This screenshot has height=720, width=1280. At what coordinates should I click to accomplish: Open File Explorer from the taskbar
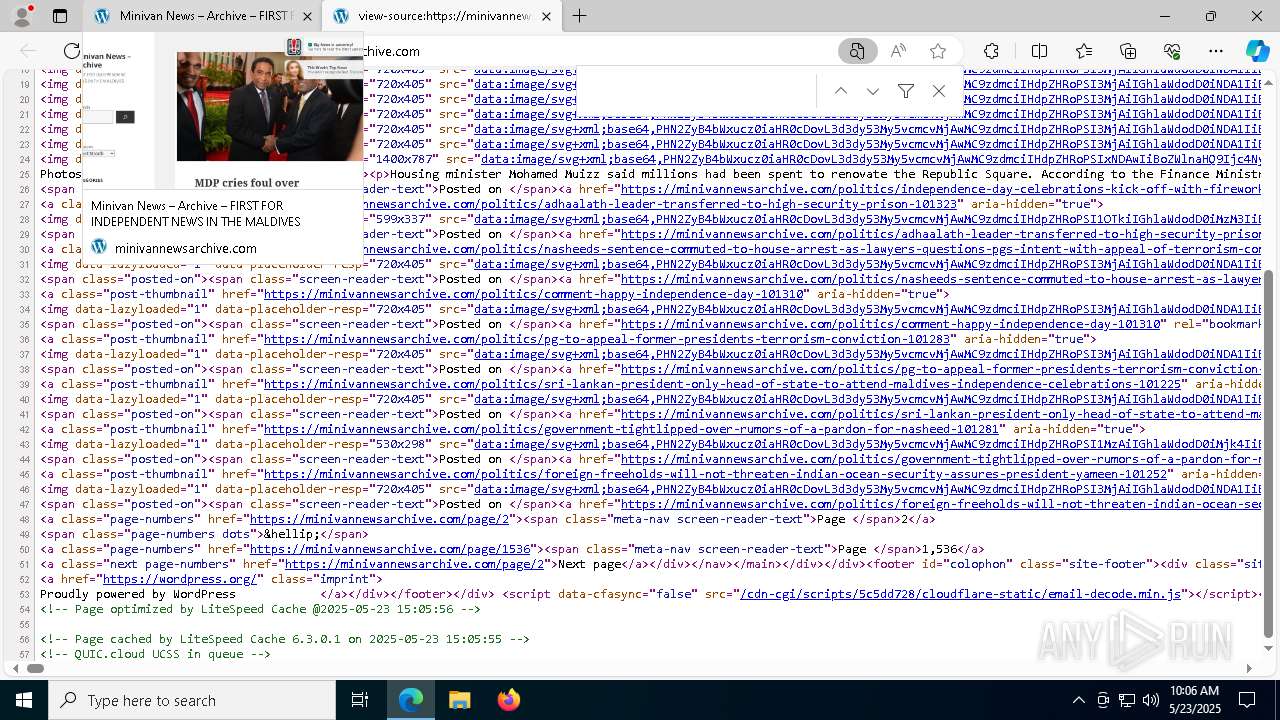(x=459, y=700)
